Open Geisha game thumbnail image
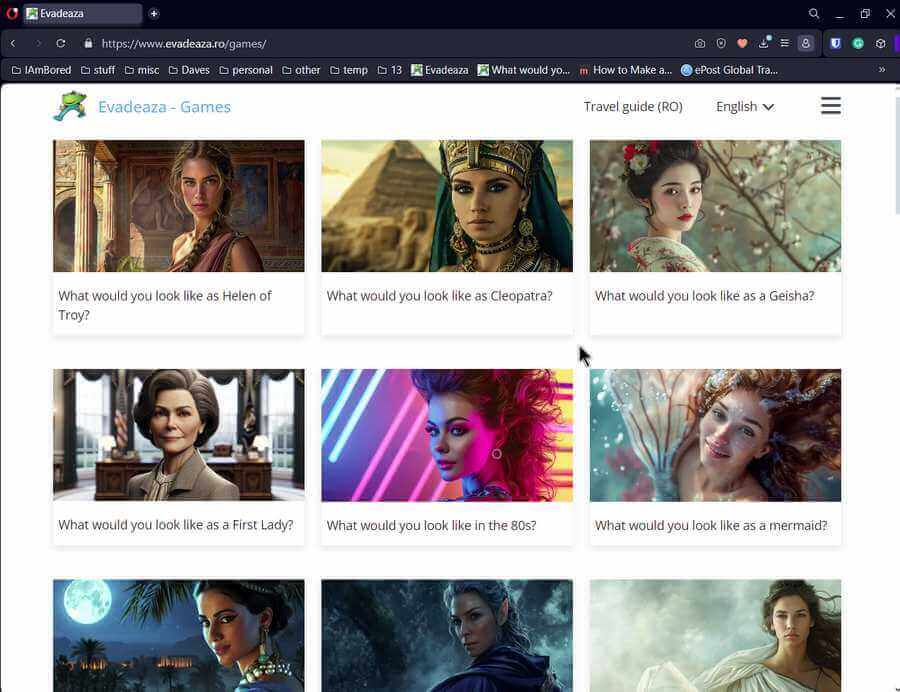The height and width of the screenshot is (692, 900). click(715, 206)
